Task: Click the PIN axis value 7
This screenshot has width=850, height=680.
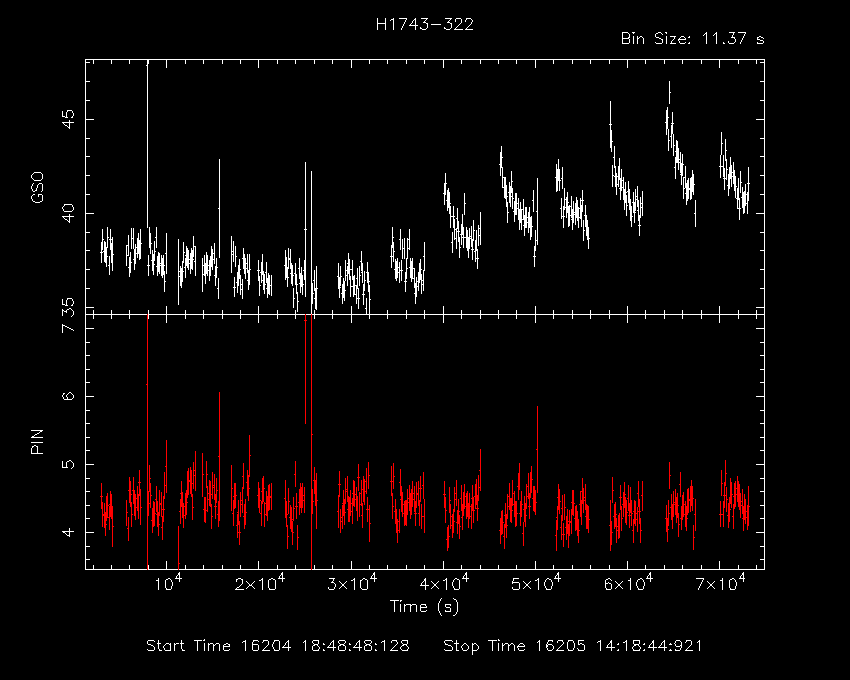Action: (x=68, y=328)
